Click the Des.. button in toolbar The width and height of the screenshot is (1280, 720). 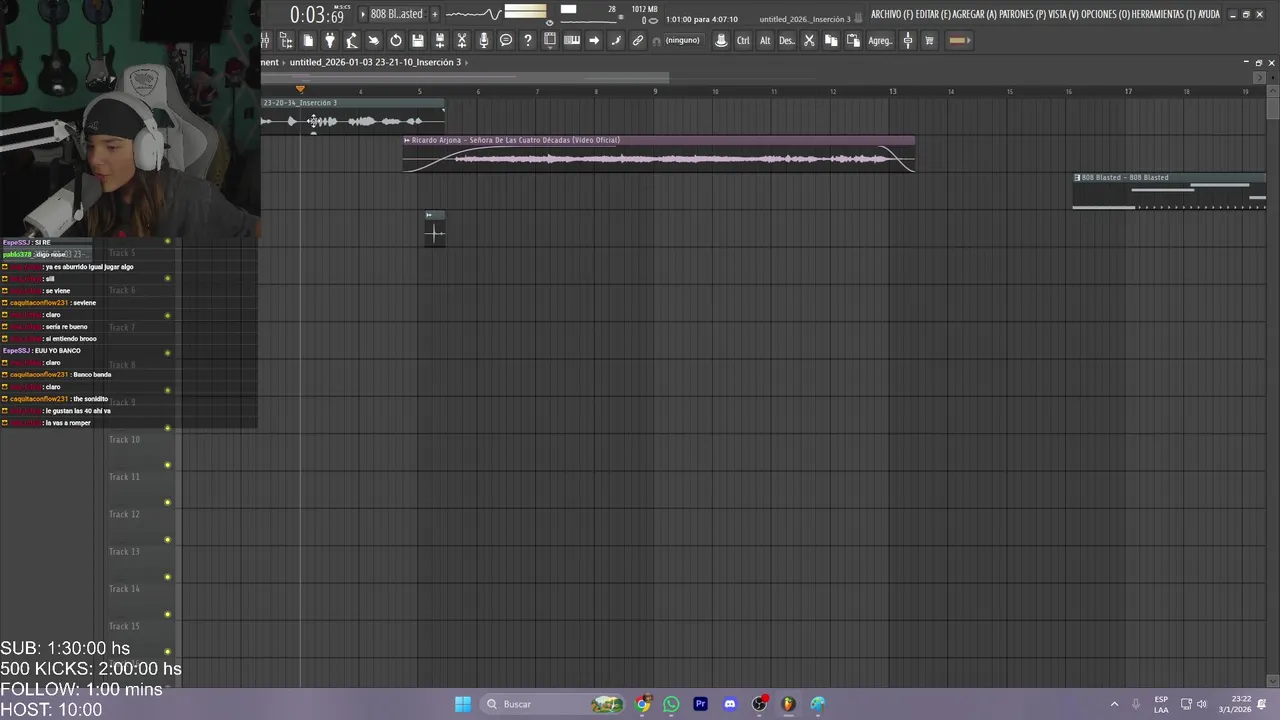pos(787,40)
